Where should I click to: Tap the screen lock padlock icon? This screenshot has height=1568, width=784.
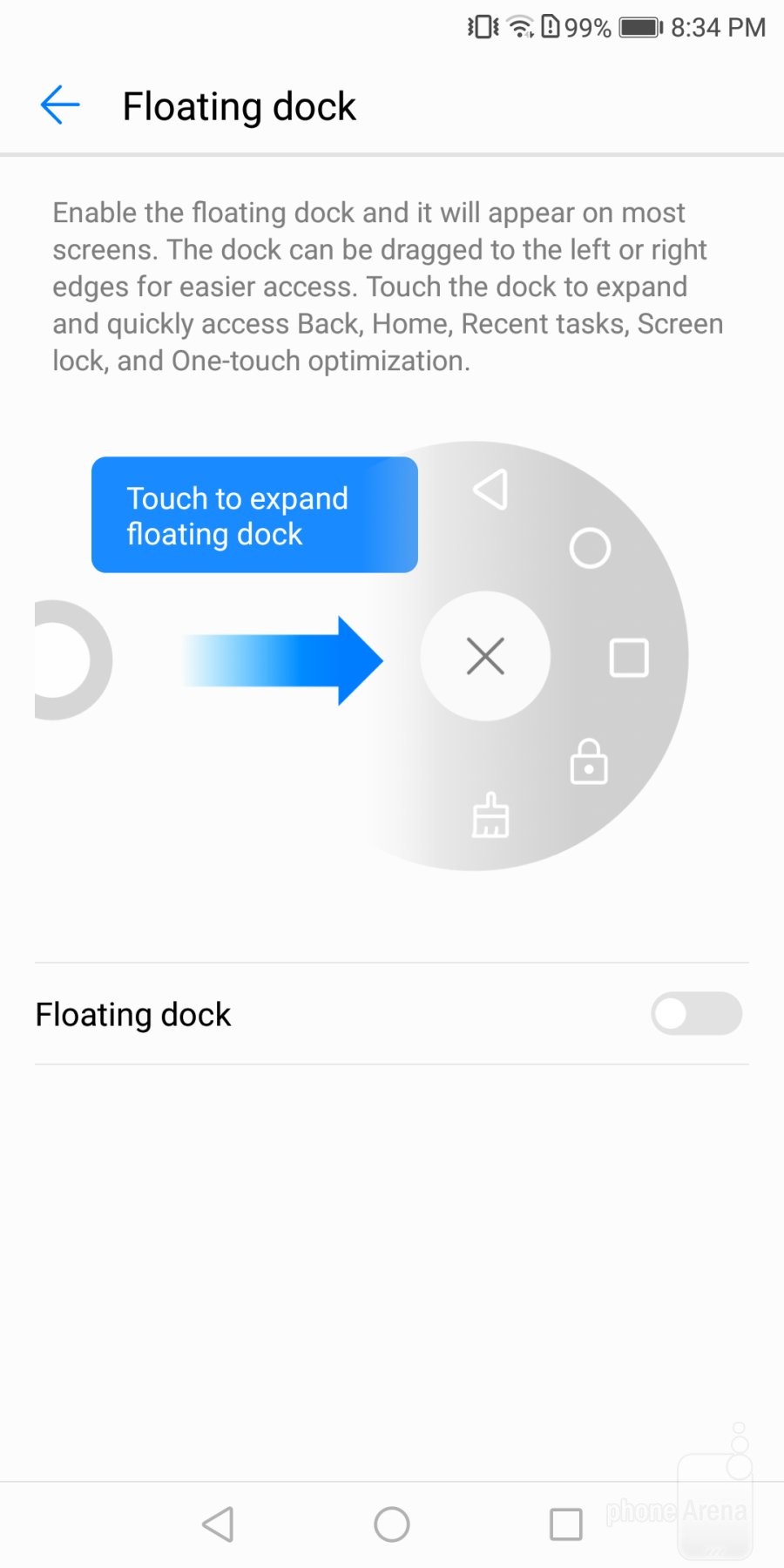pos(589,761)
